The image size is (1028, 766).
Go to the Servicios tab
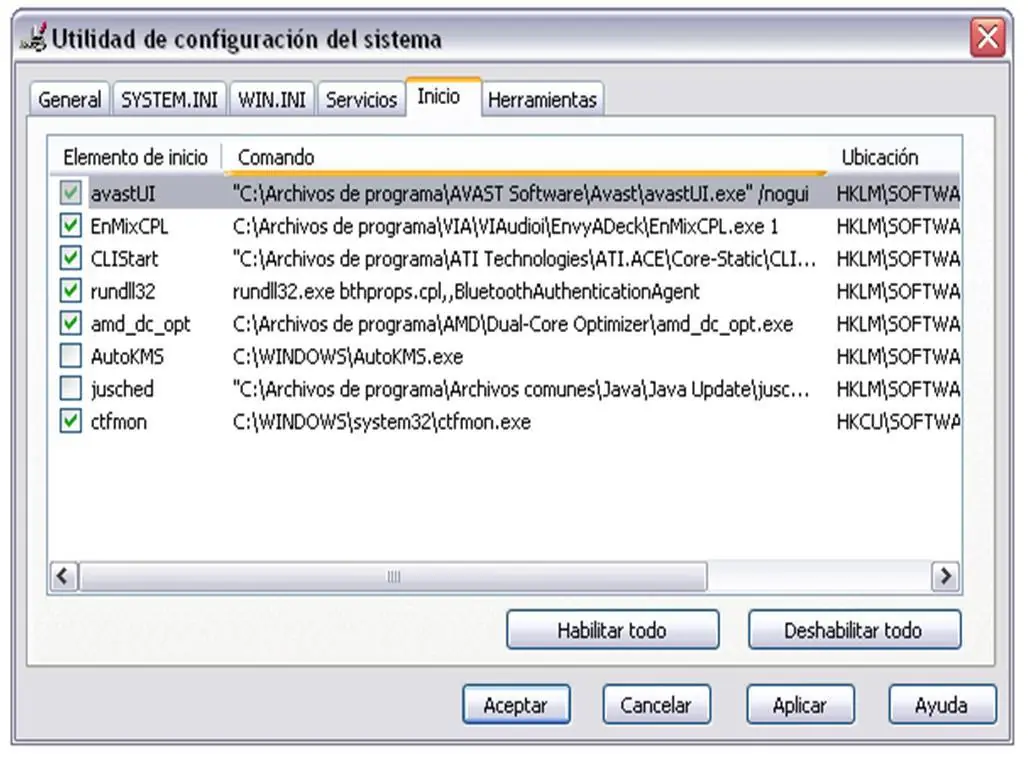click(361, 100)
